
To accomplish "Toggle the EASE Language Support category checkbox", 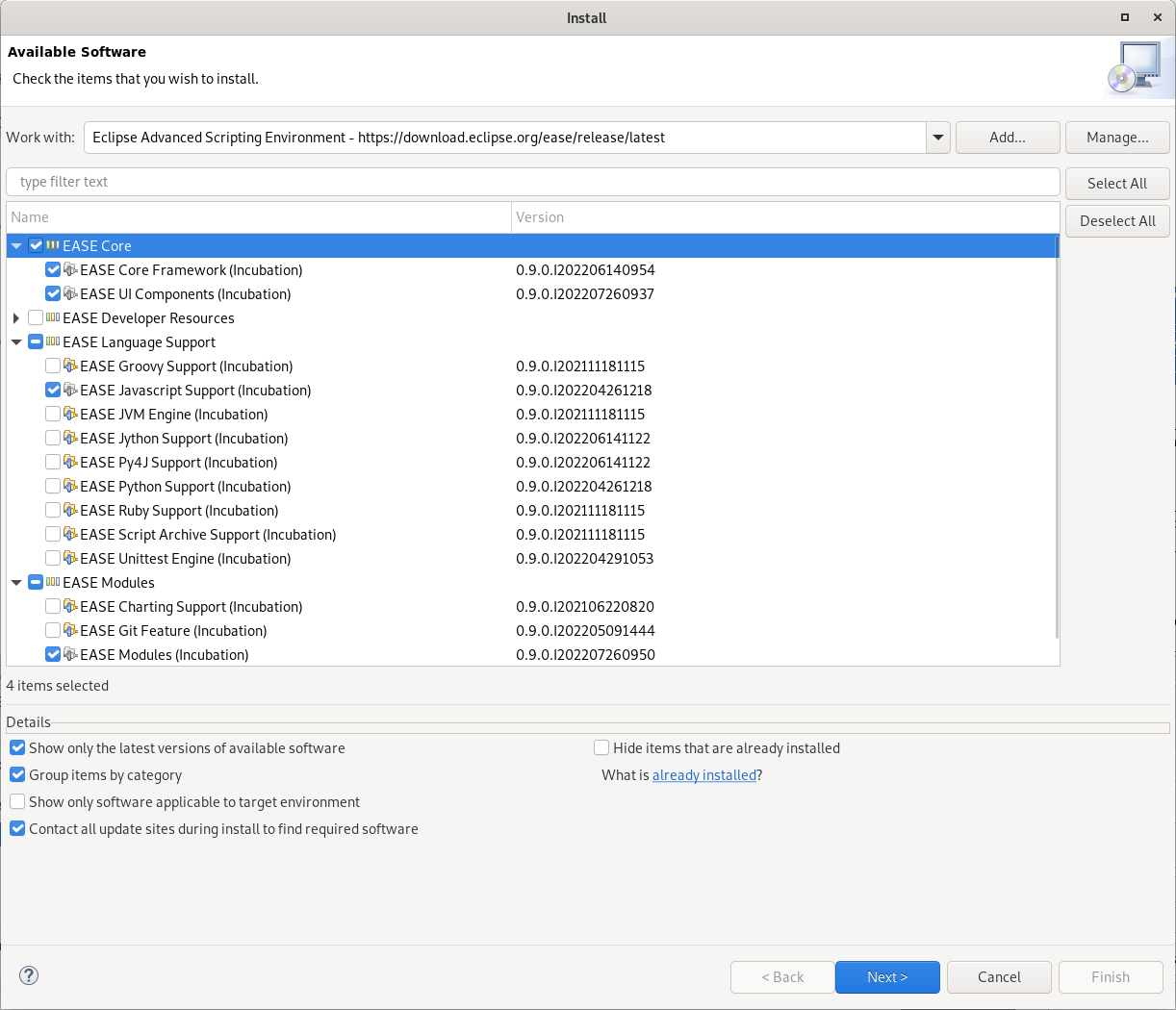I will 36,341.
